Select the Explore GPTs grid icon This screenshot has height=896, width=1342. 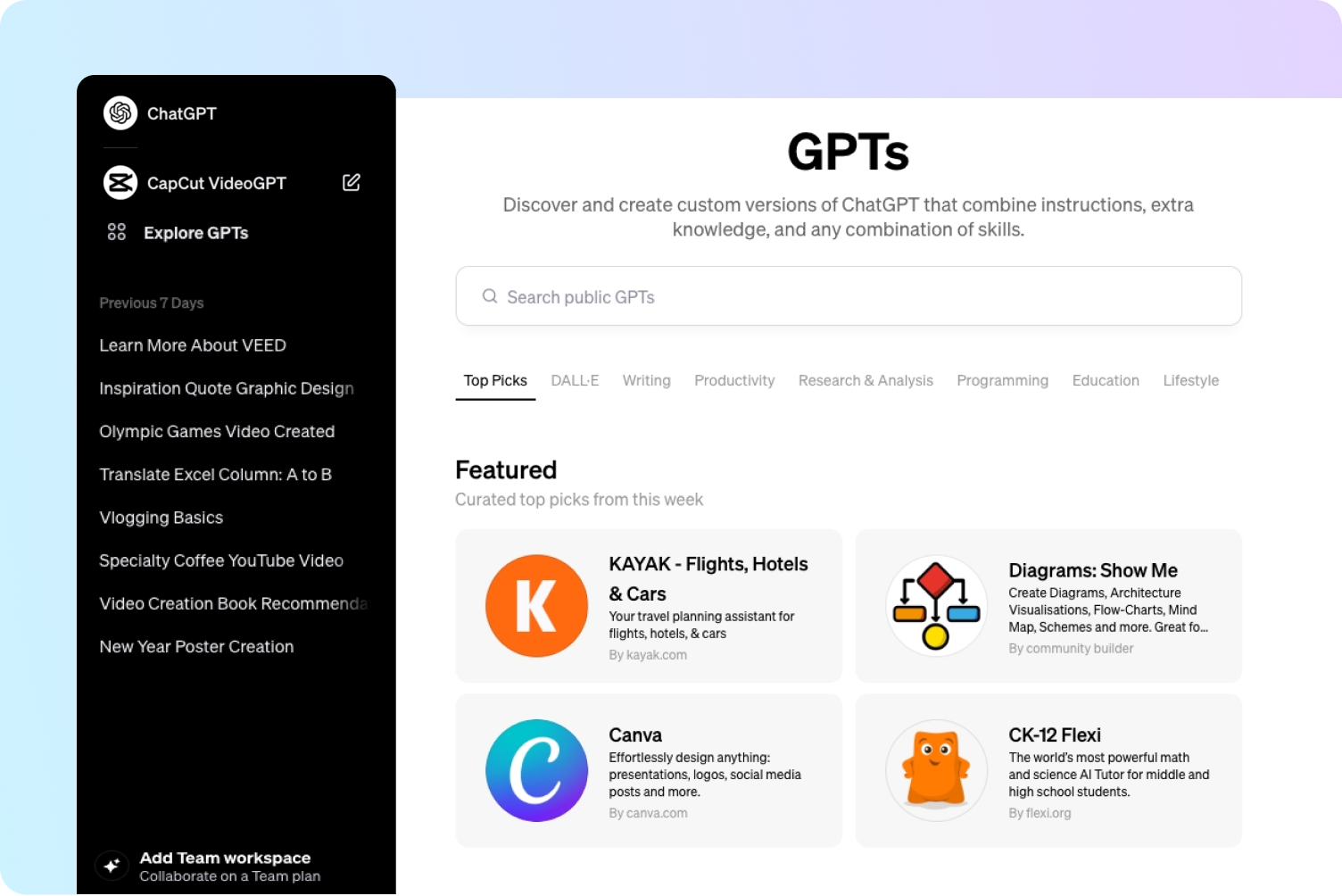pyautogui.click(x=116, y=232)
